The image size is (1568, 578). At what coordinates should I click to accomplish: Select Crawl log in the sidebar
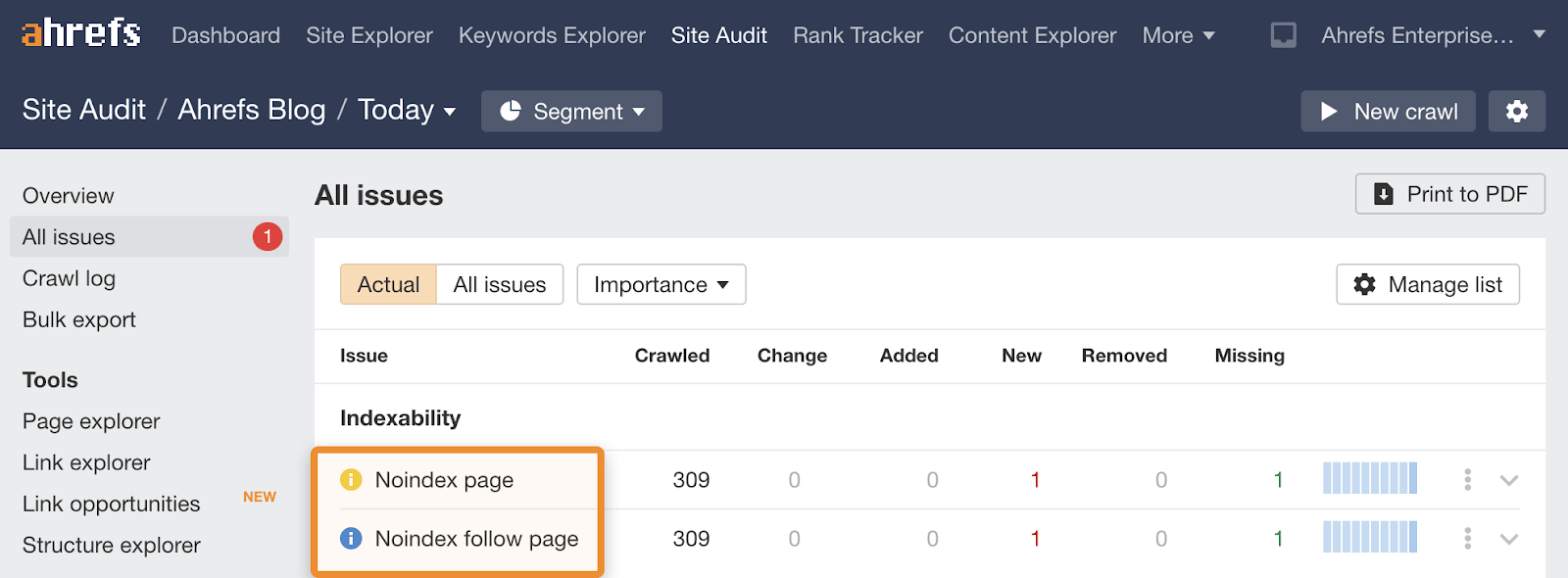point(69,278)
